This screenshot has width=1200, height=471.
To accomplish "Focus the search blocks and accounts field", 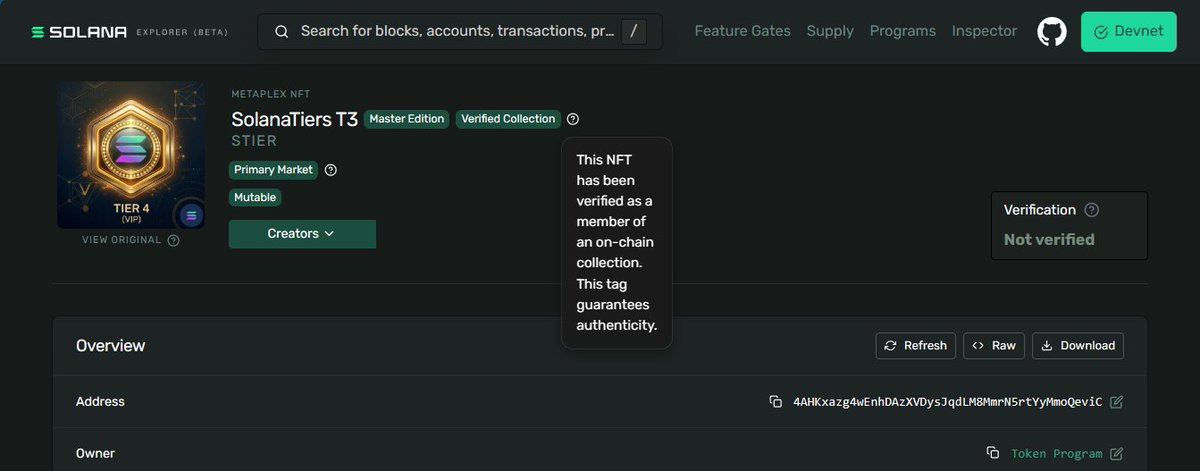I will 458,31.
